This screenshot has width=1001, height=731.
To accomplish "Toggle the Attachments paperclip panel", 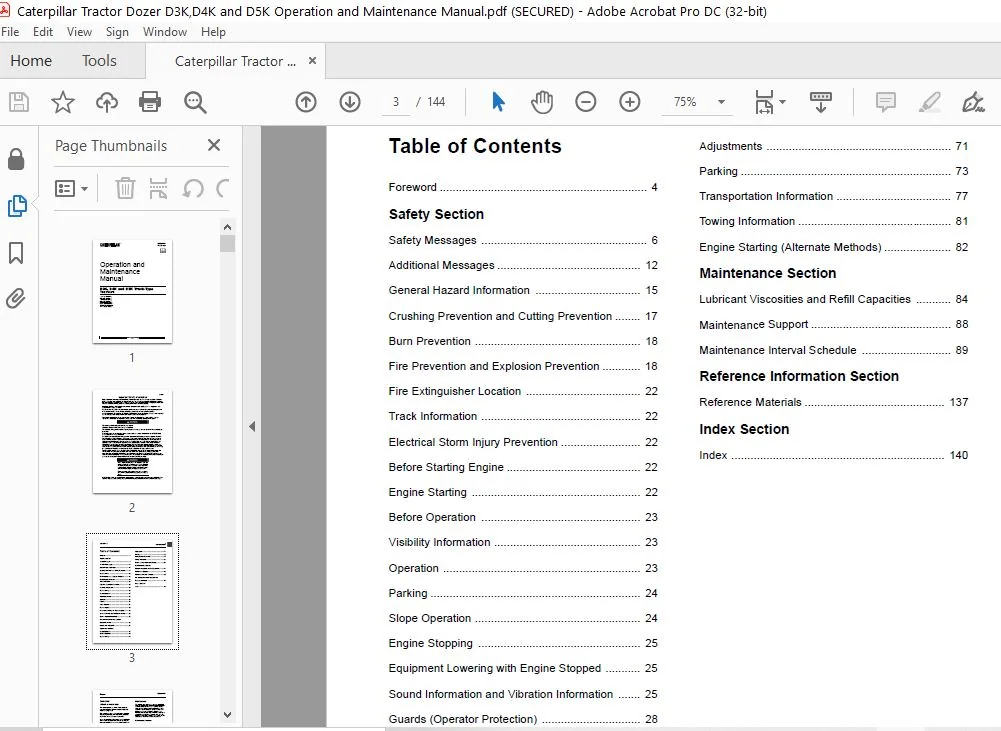I will tap(16, 298).
